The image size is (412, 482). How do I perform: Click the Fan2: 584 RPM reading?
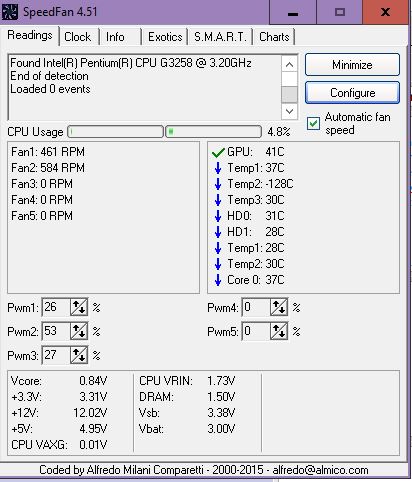tap(48, 168)
